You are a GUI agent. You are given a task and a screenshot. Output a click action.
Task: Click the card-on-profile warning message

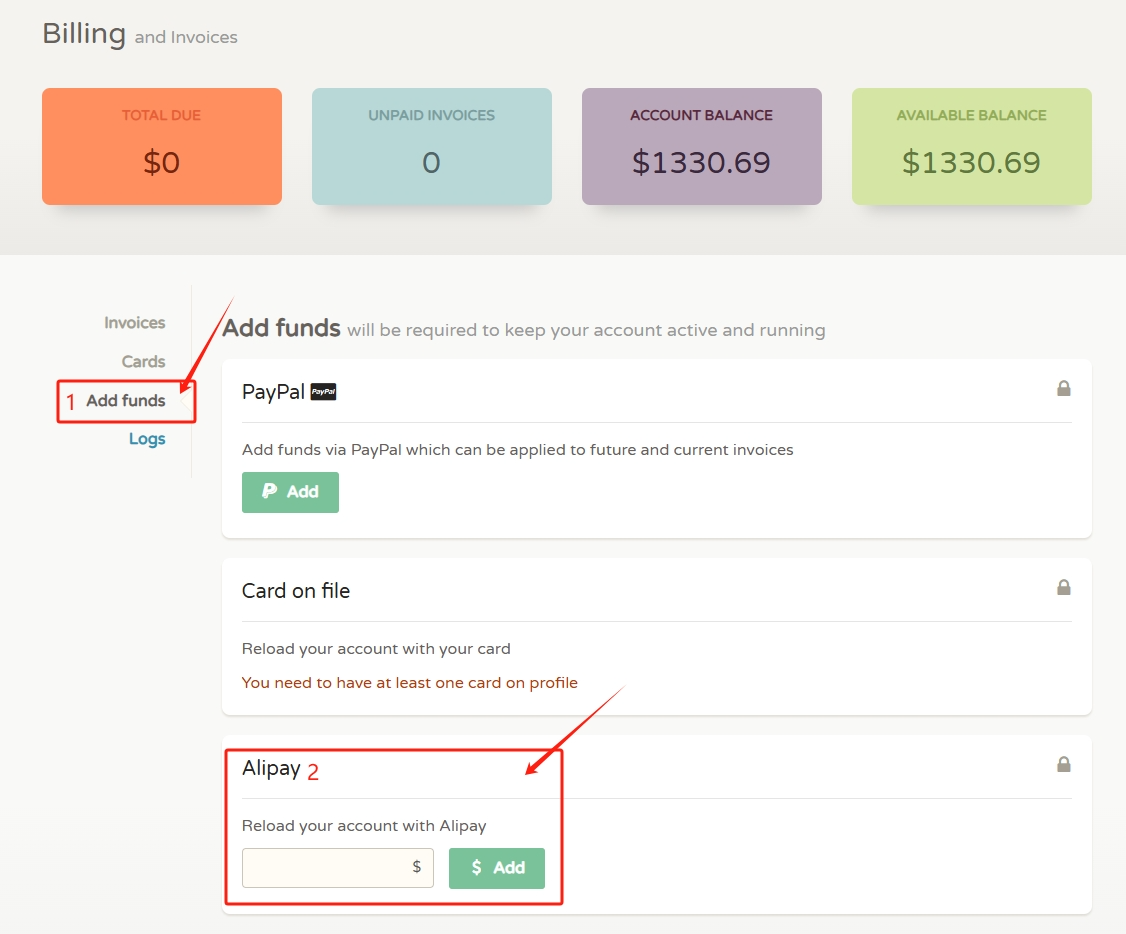(x=410, y=683)
